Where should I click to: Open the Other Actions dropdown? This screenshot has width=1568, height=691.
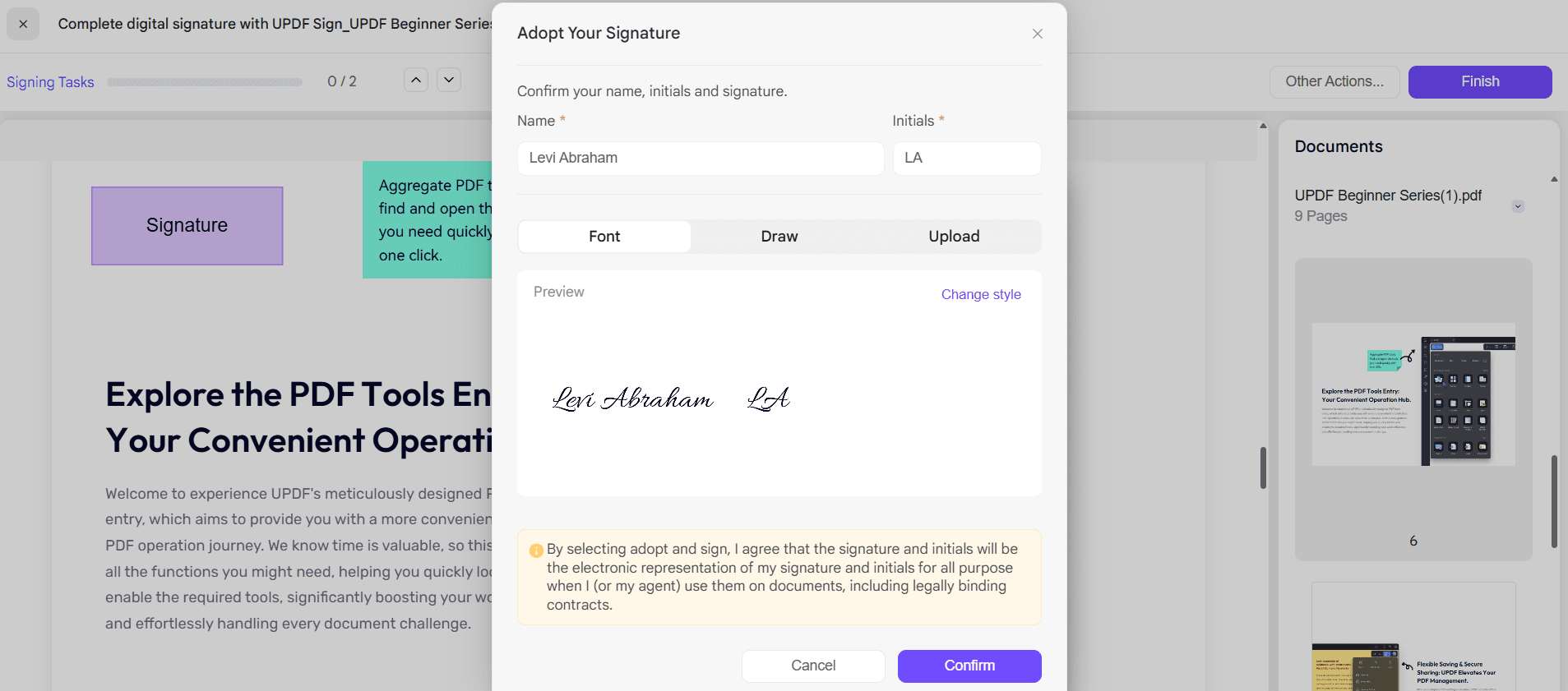(1334, 81)
